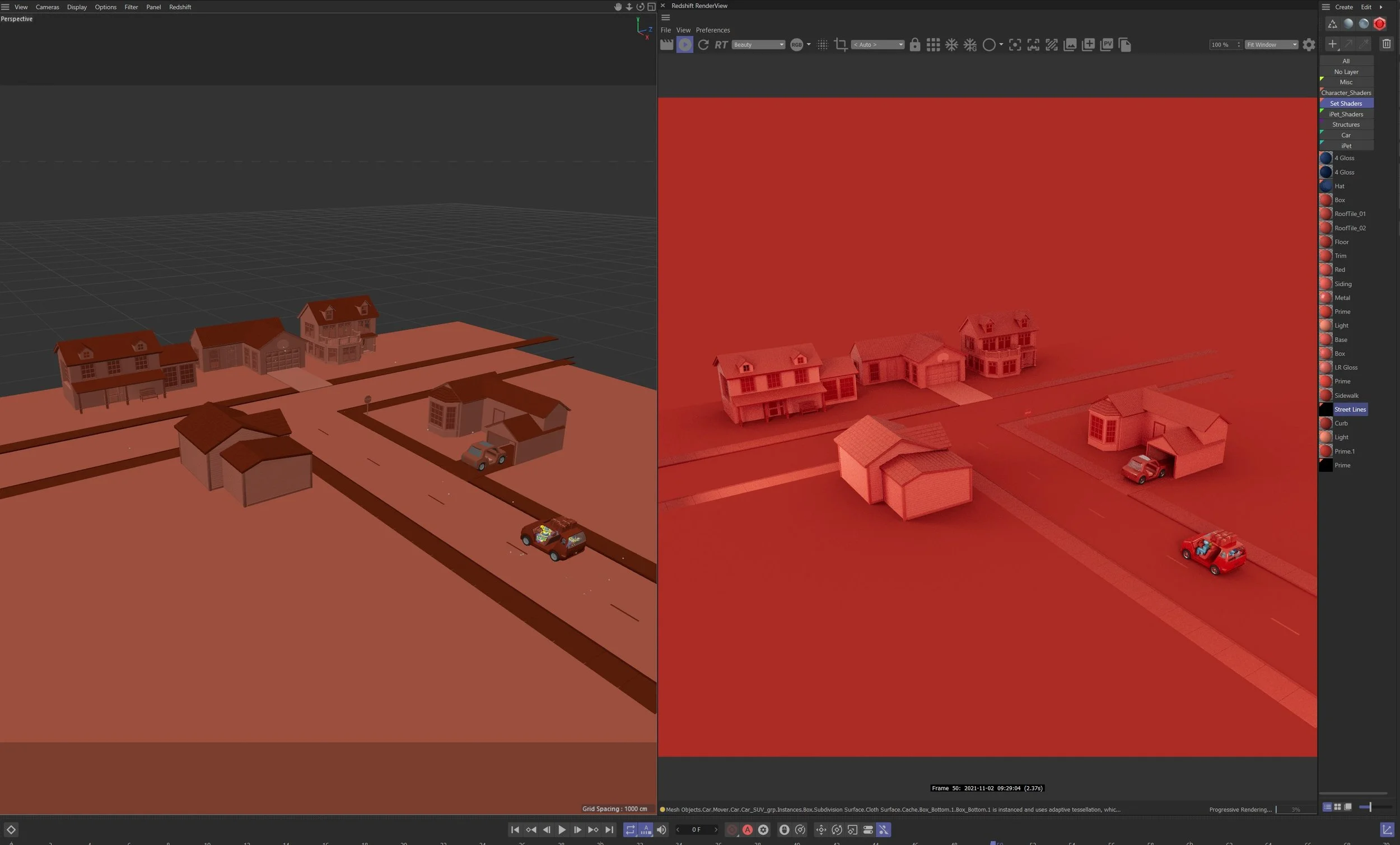The width and height of the screenshot is (1400, 845).
Task: Open the Fit Window zoom dropdown
Action: pyautogui.click(x=1272, y=44)
